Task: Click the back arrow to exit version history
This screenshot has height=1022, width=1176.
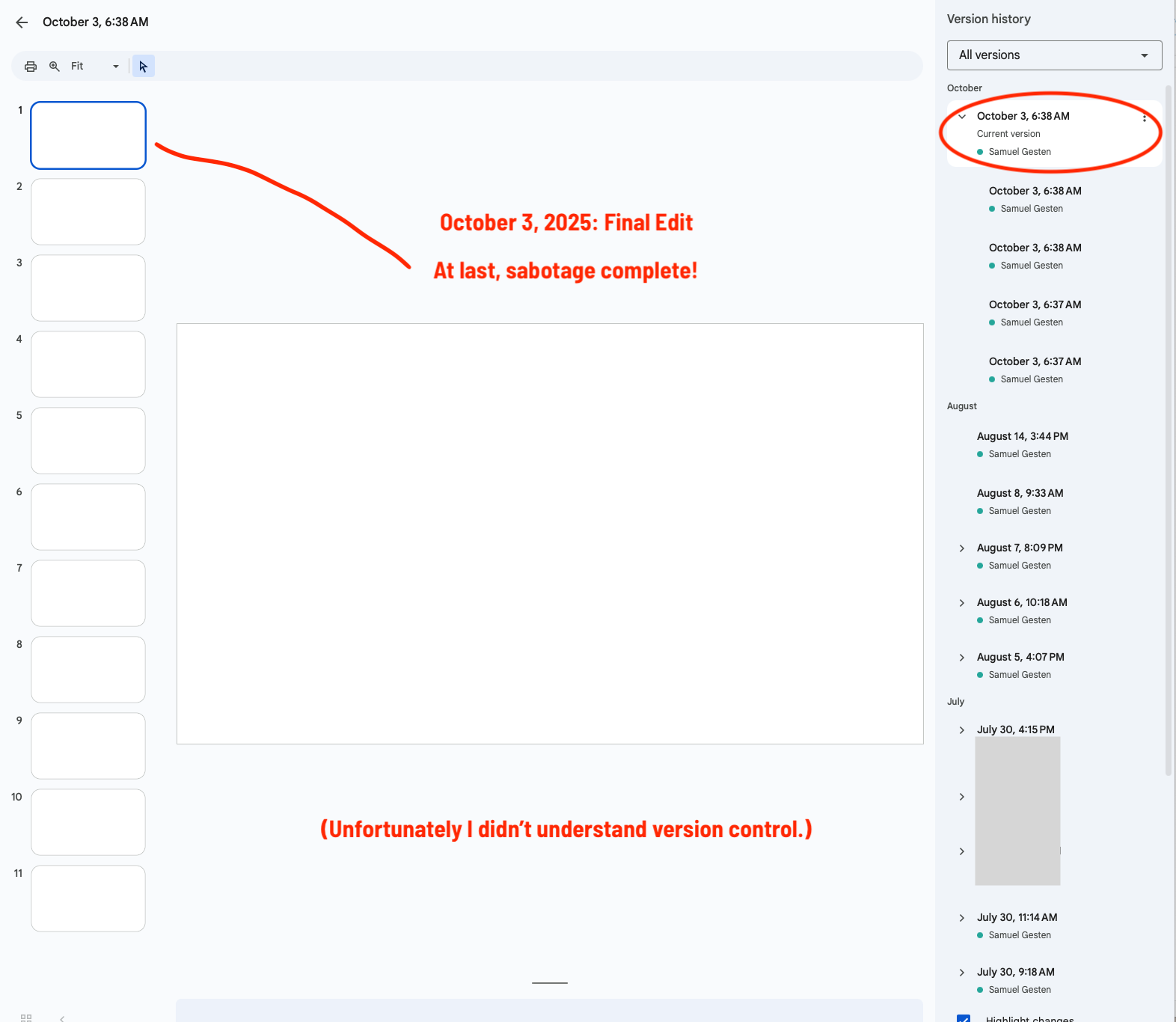Action: 22,22
